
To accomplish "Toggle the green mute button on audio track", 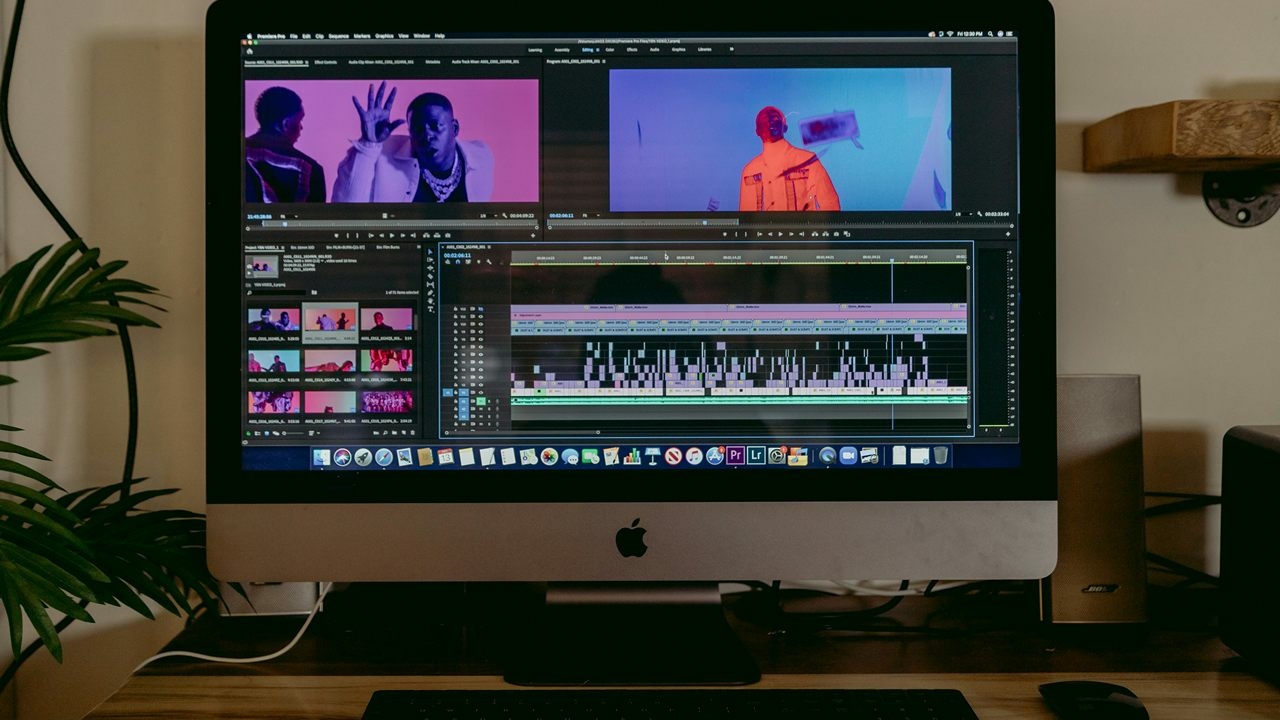I will pos(480,401).
